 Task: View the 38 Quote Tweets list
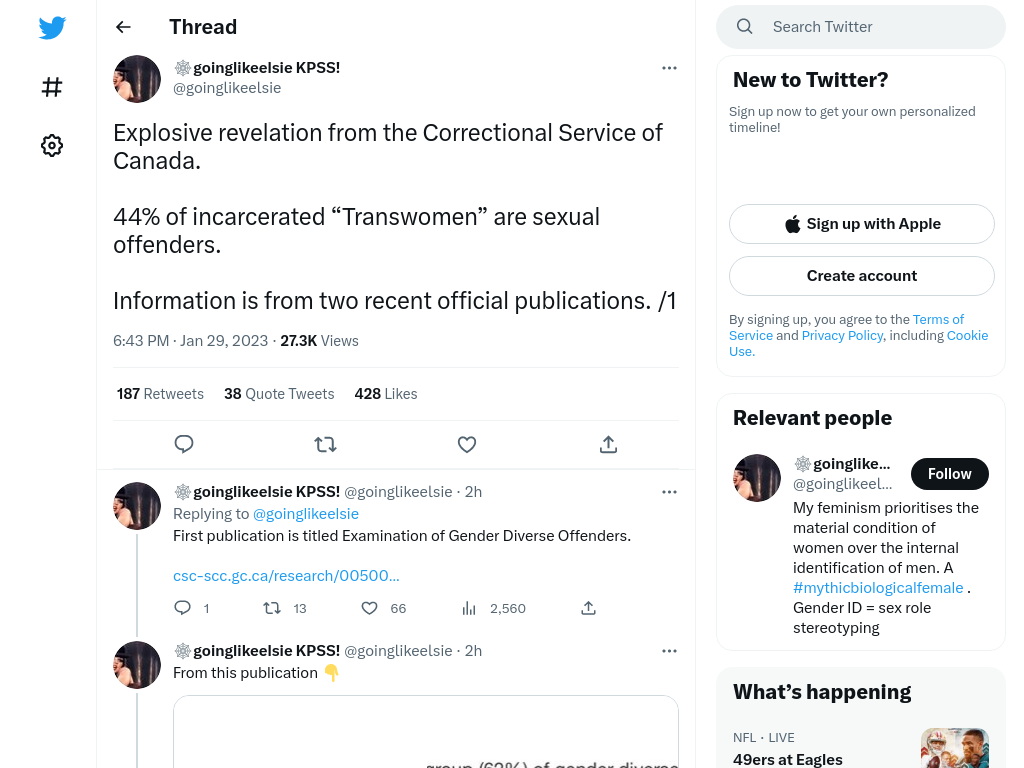[279, 394]
